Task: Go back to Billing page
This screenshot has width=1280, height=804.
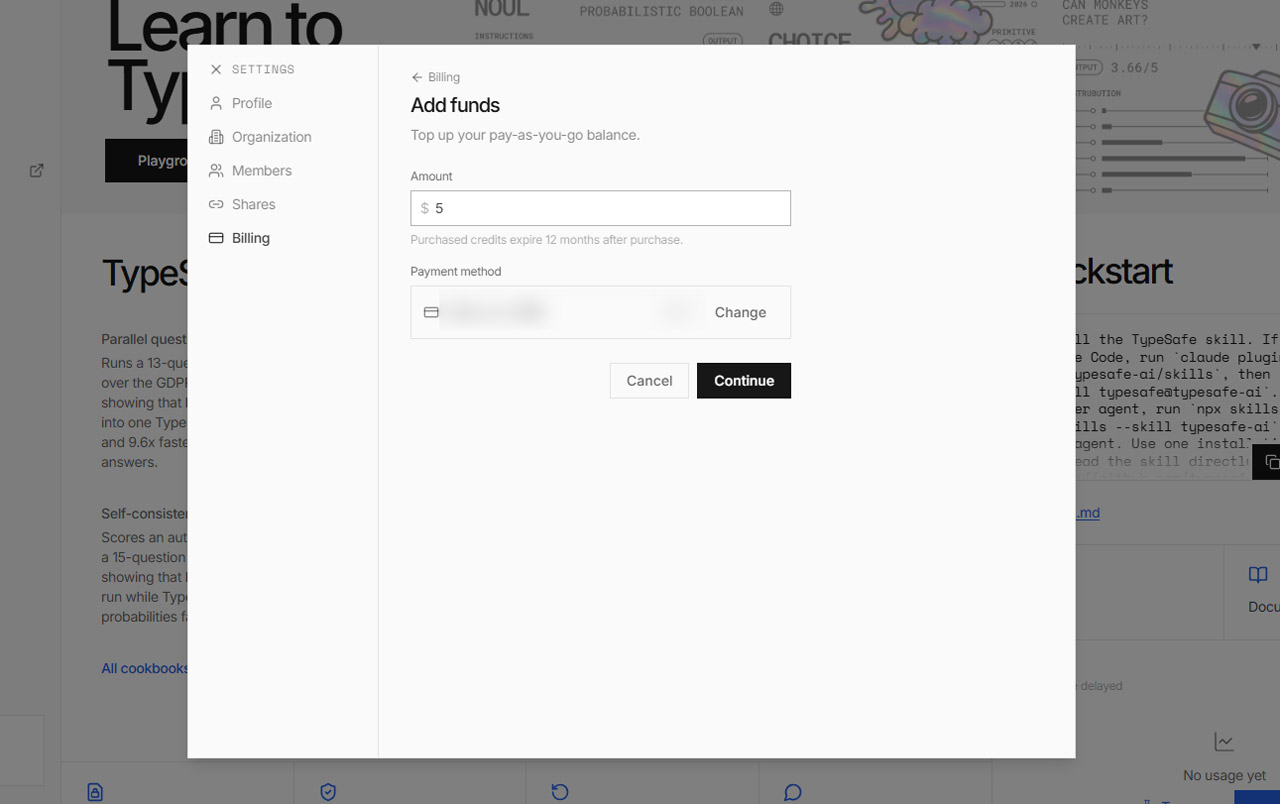Action: (x=435, y=77)
